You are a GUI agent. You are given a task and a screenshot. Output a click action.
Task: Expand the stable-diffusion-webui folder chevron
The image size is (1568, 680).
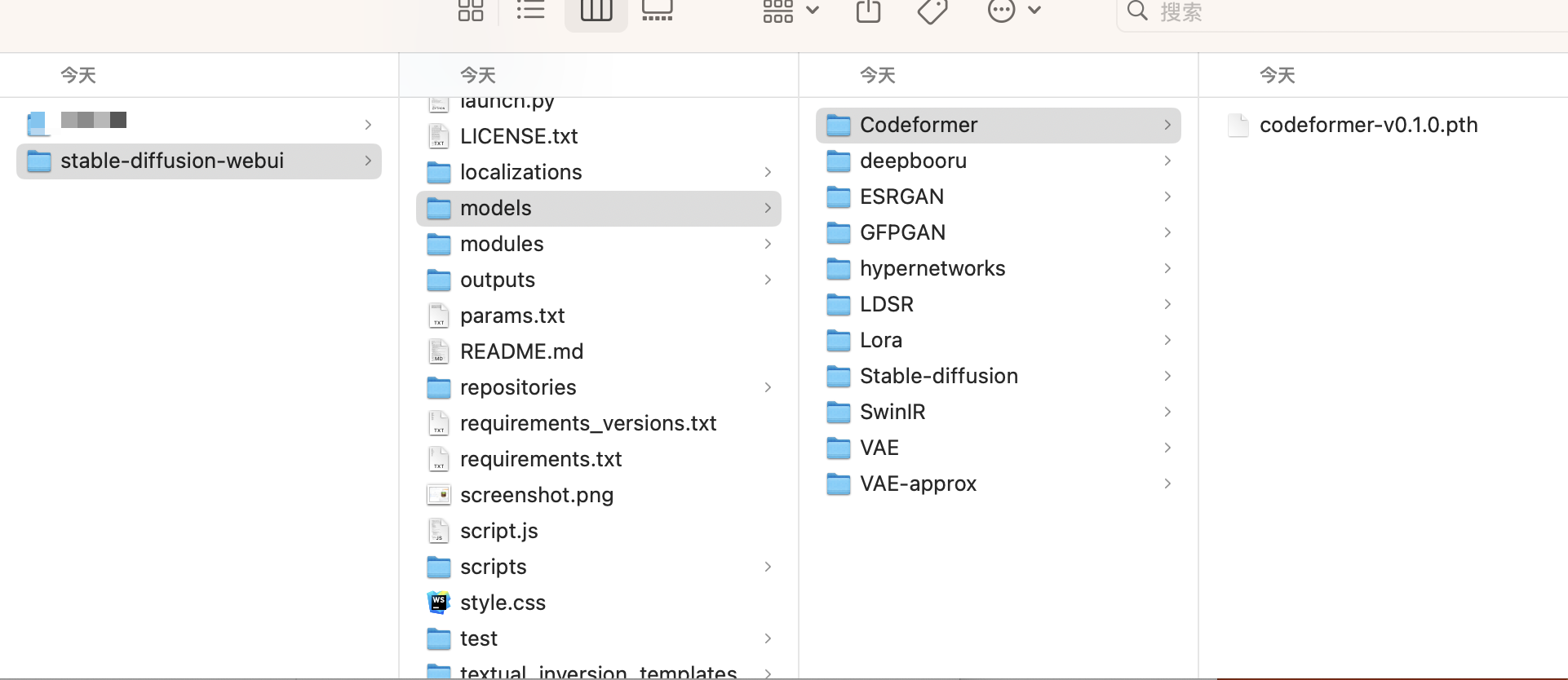point(368,161)
